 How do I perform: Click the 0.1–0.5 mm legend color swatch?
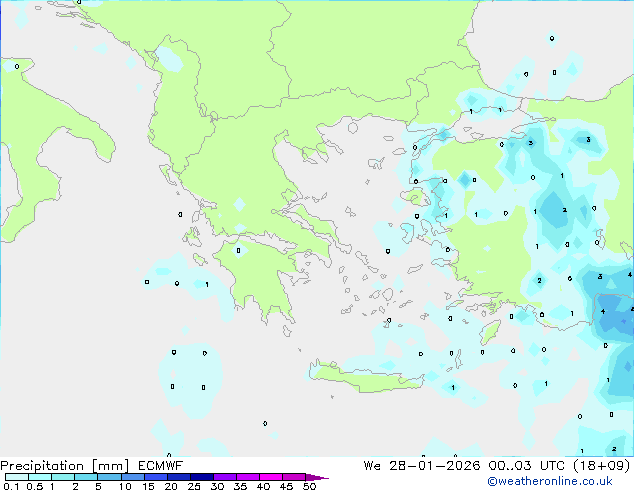(17, 477)
